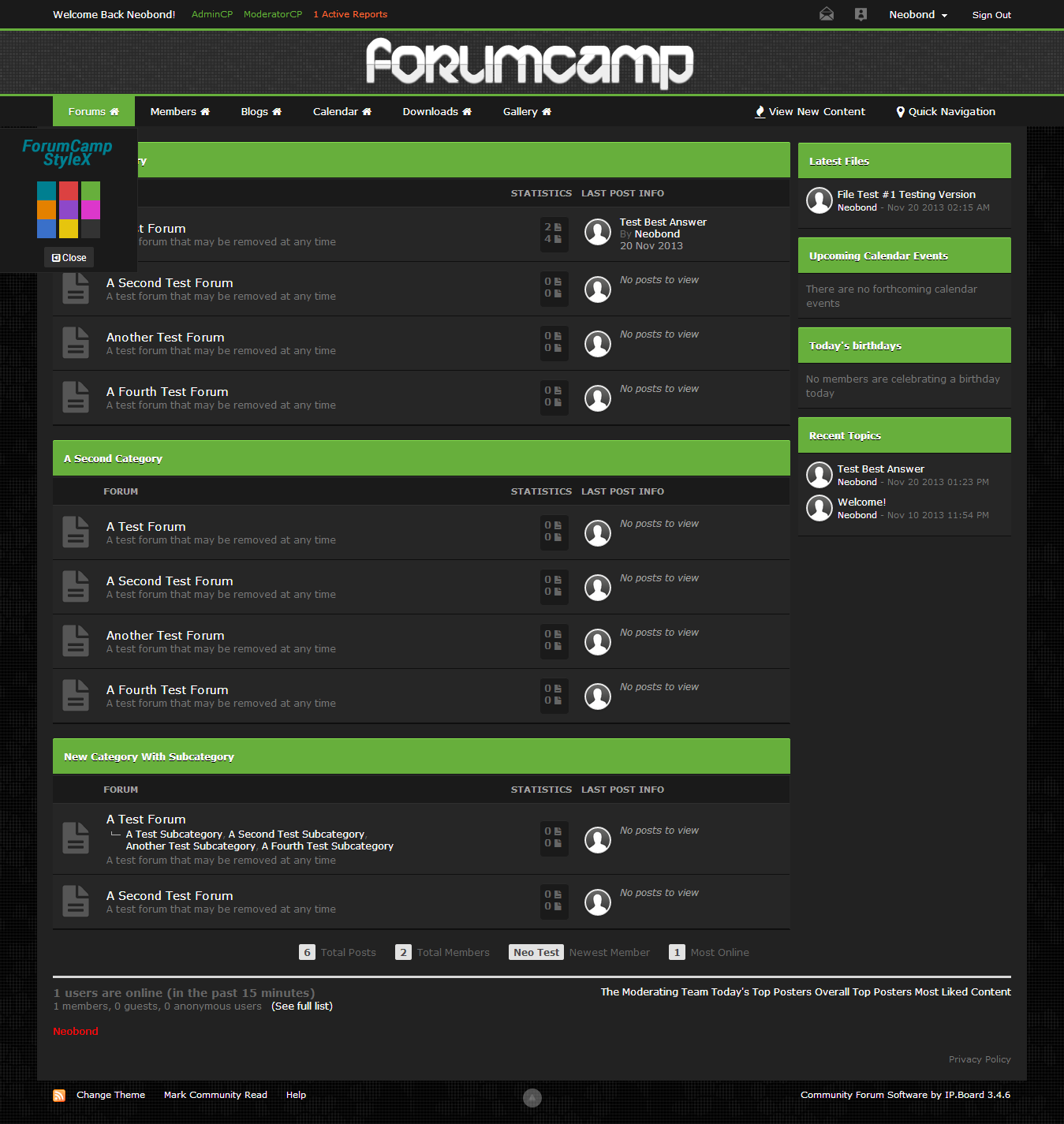
Task: Click A Second Test Forum's icon in A Second Category
Action: tap(76, 586)
